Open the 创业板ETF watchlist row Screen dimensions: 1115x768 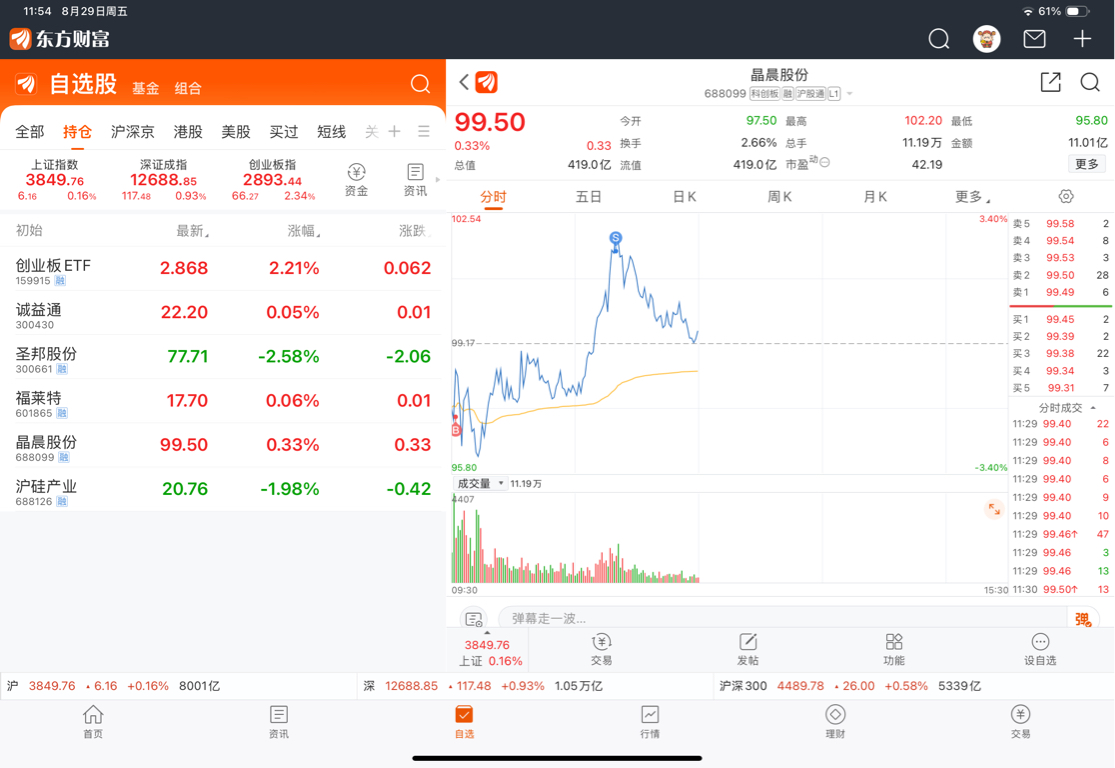(223, 269)
